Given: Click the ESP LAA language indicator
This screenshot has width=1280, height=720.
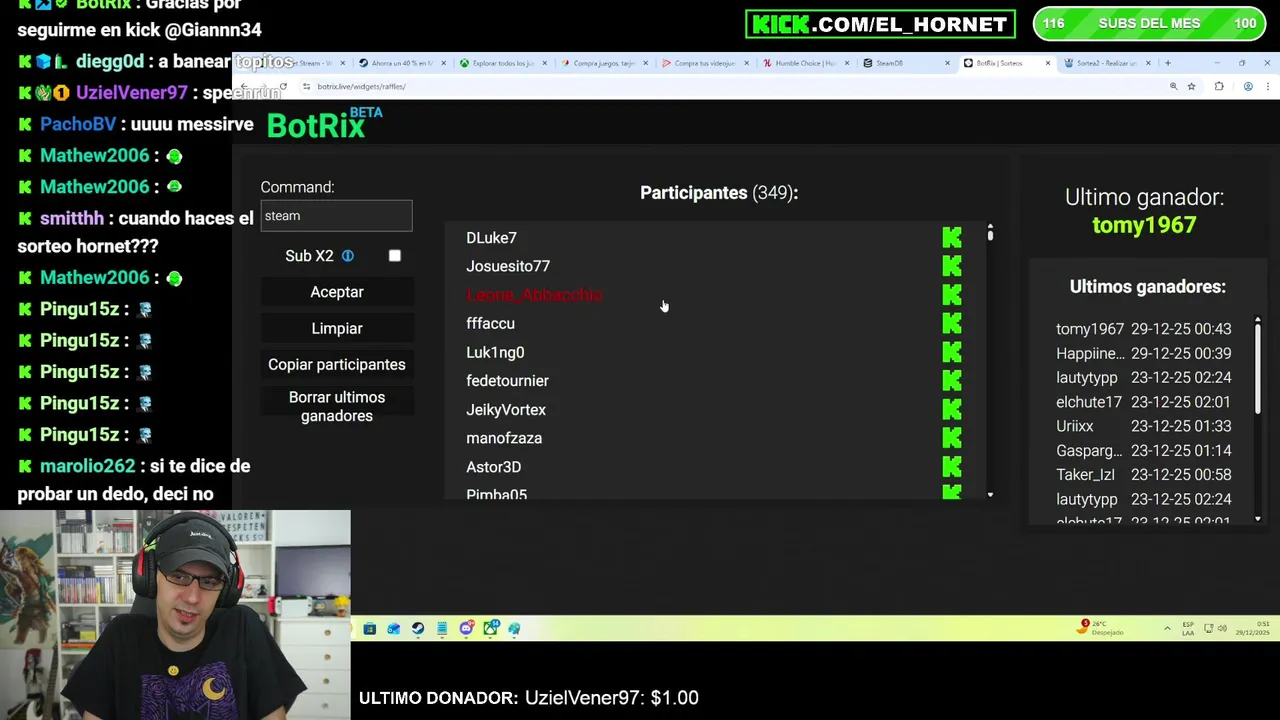Looking at the screenshot, I should tap(1188, 628).
